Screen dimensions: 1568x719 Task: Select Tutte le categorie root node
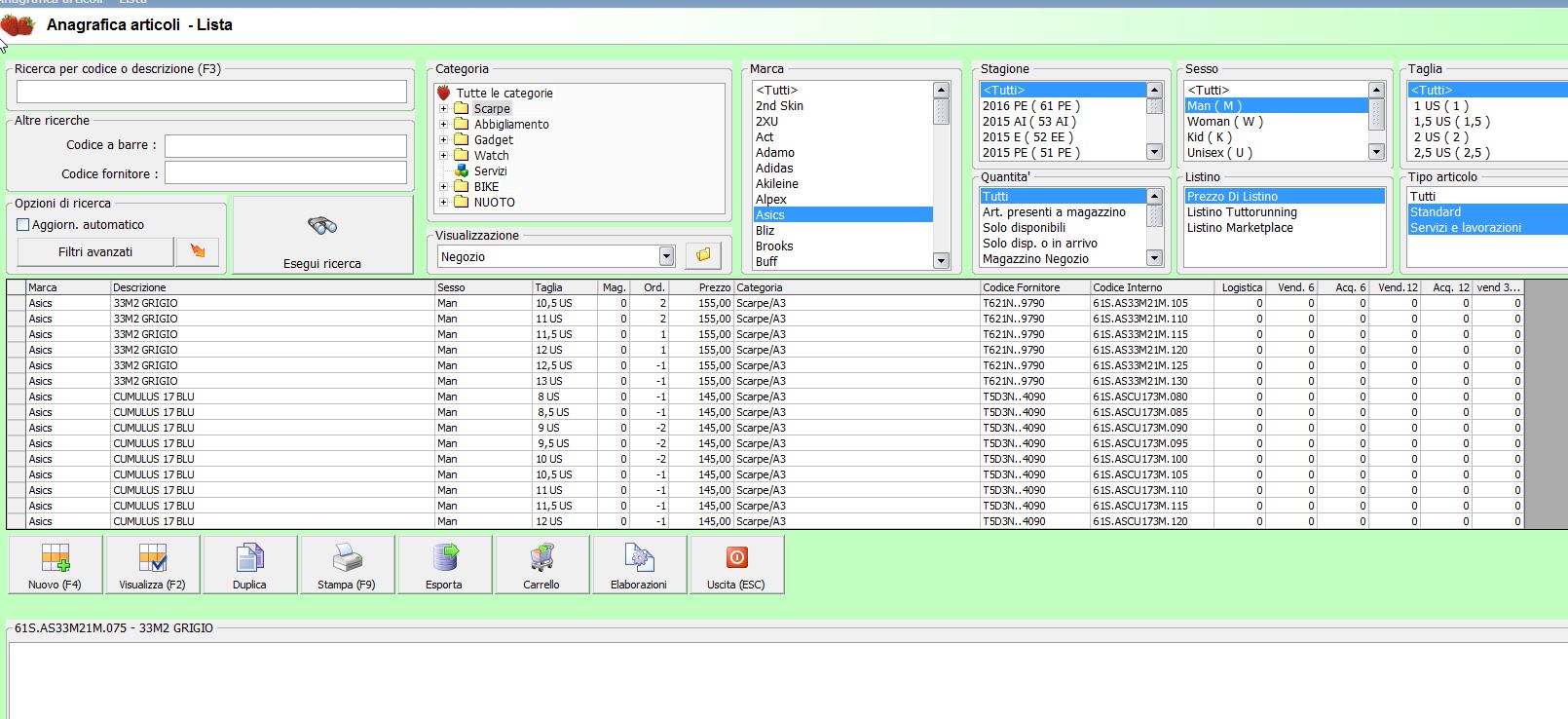click(504, 94)
